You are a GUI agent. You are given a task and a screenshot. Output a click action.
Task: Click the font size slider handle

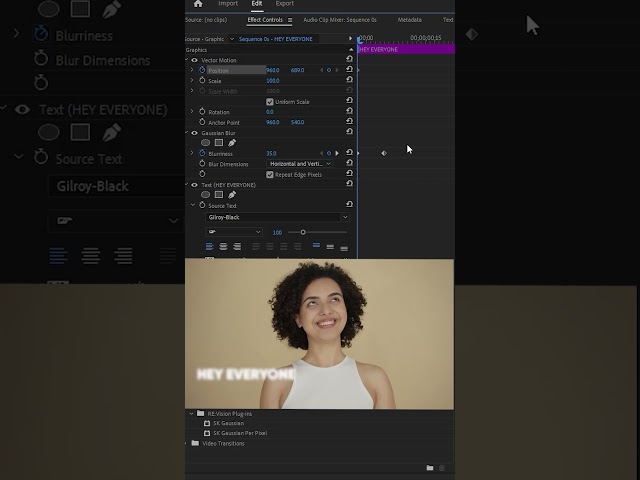303,232
